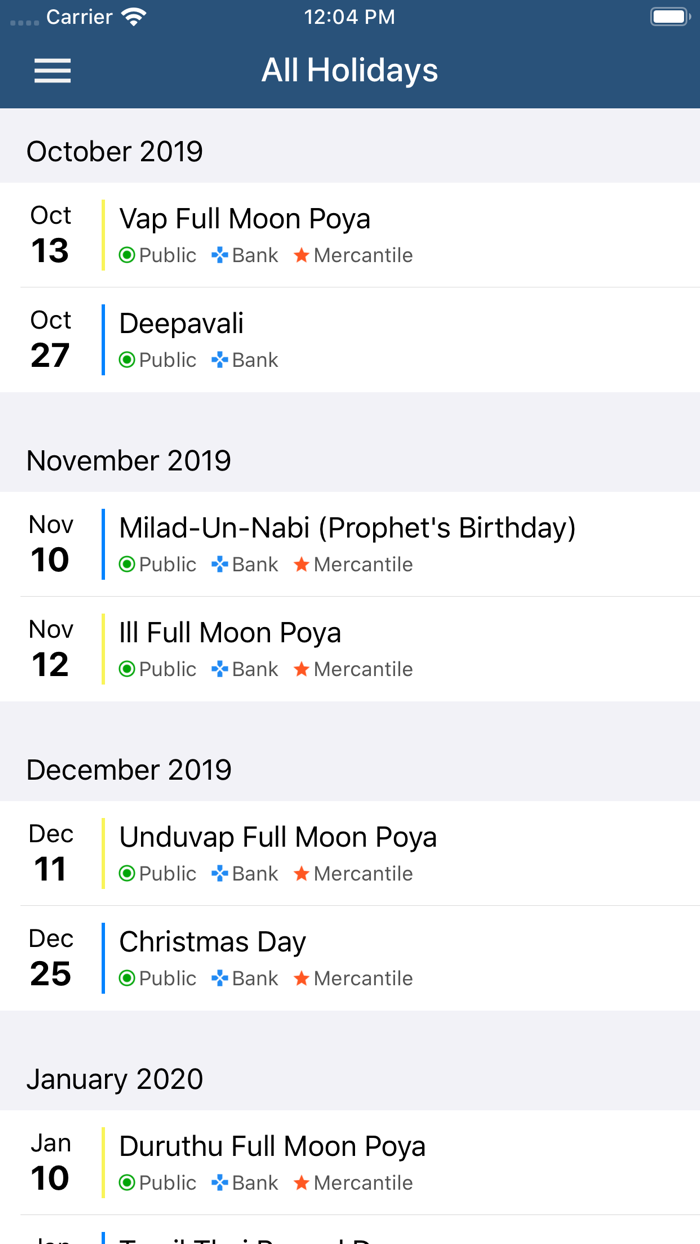This screenshot has height=1244, width=700.
Task: Tap the Mercantile star beside Milad-Un-Nabi
Action: pyautogui.click(x=300, y=564)
